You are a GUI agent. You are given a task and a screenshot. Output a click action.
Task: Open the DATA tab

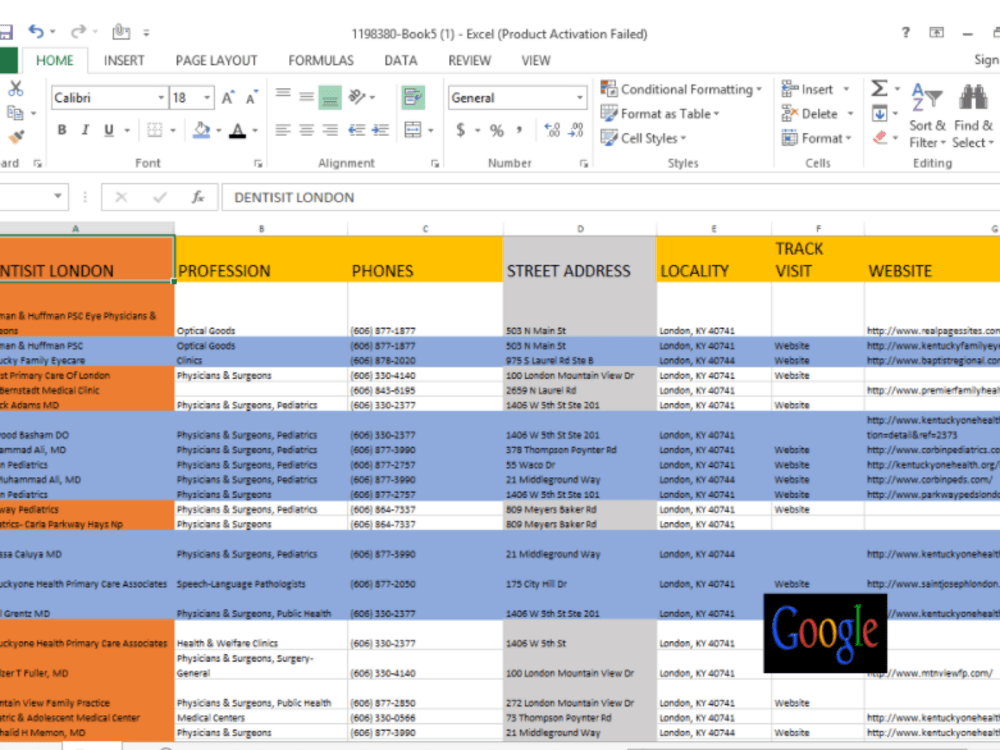(401, 61)
